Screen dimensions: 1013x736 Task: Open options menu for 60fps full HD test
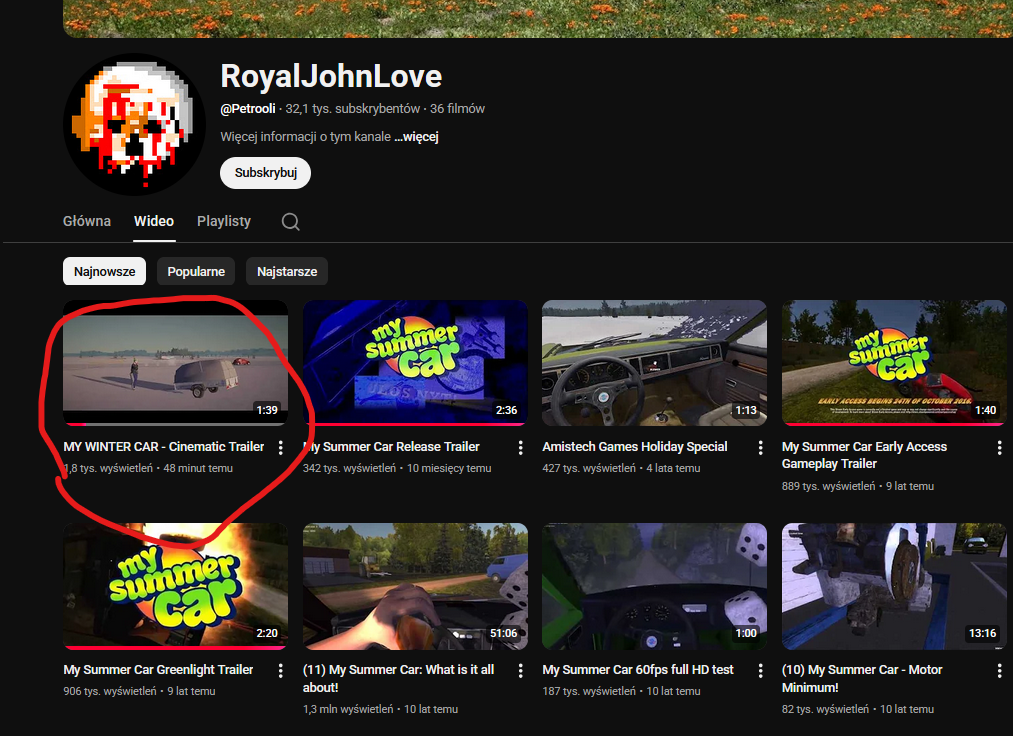click(760, 670)
